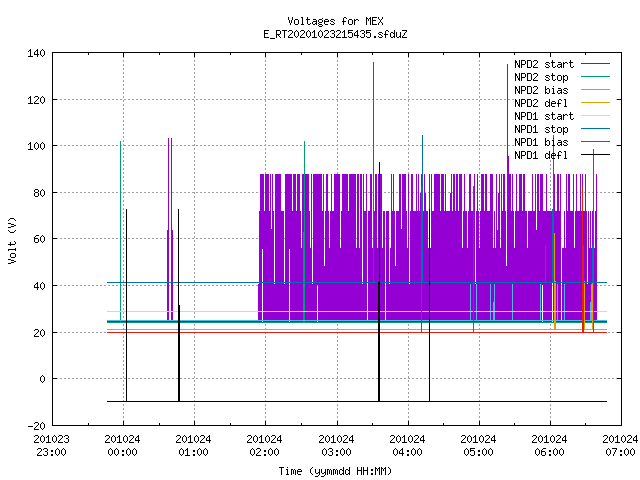640x480 pixels.
Task: Click the y-axis tick label 120
Action: pos(36,100)
